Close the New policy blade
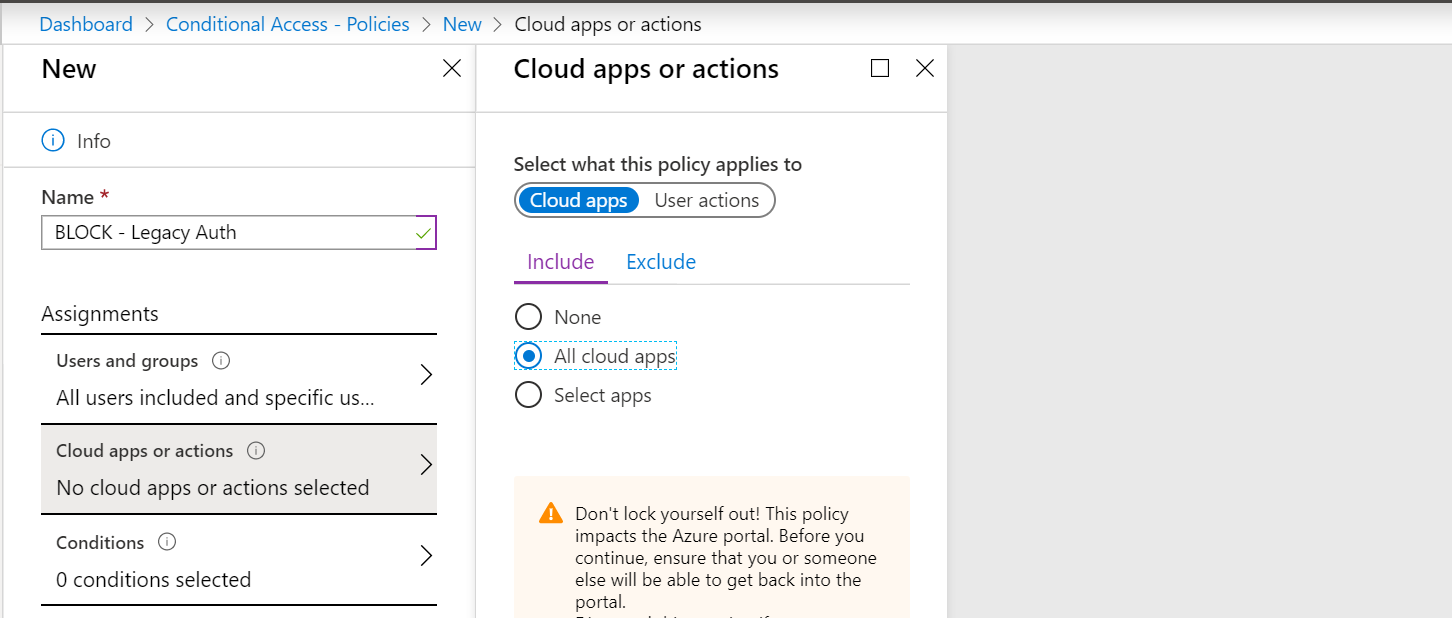This screenshot has width=1452, height=618. tap(452, 68)
